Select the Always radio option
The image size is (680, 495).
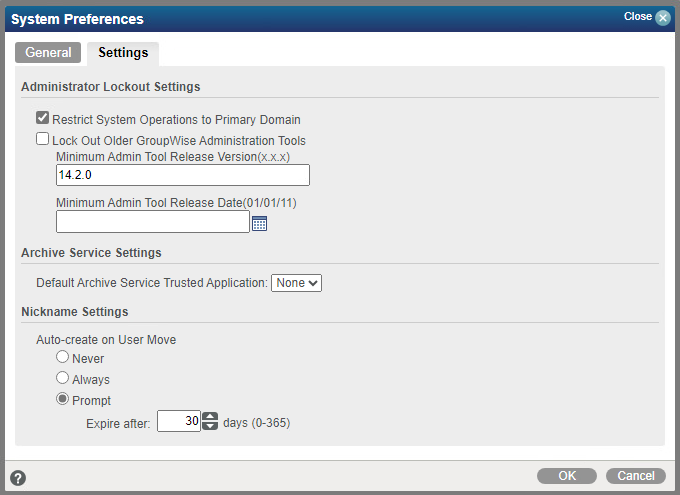(63, 379)
